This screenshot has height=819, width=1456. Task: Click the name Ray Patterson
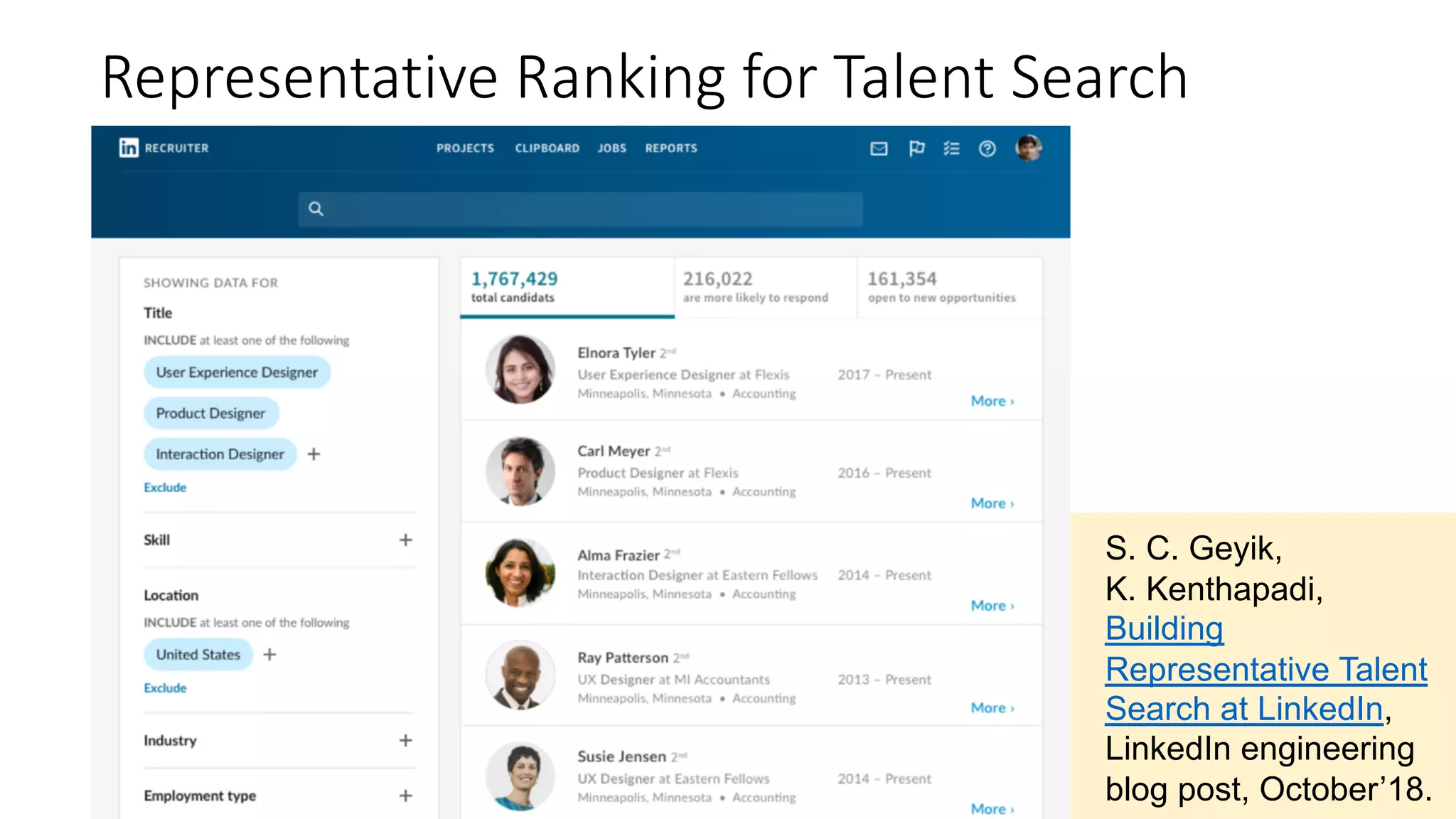click(623, 658)
